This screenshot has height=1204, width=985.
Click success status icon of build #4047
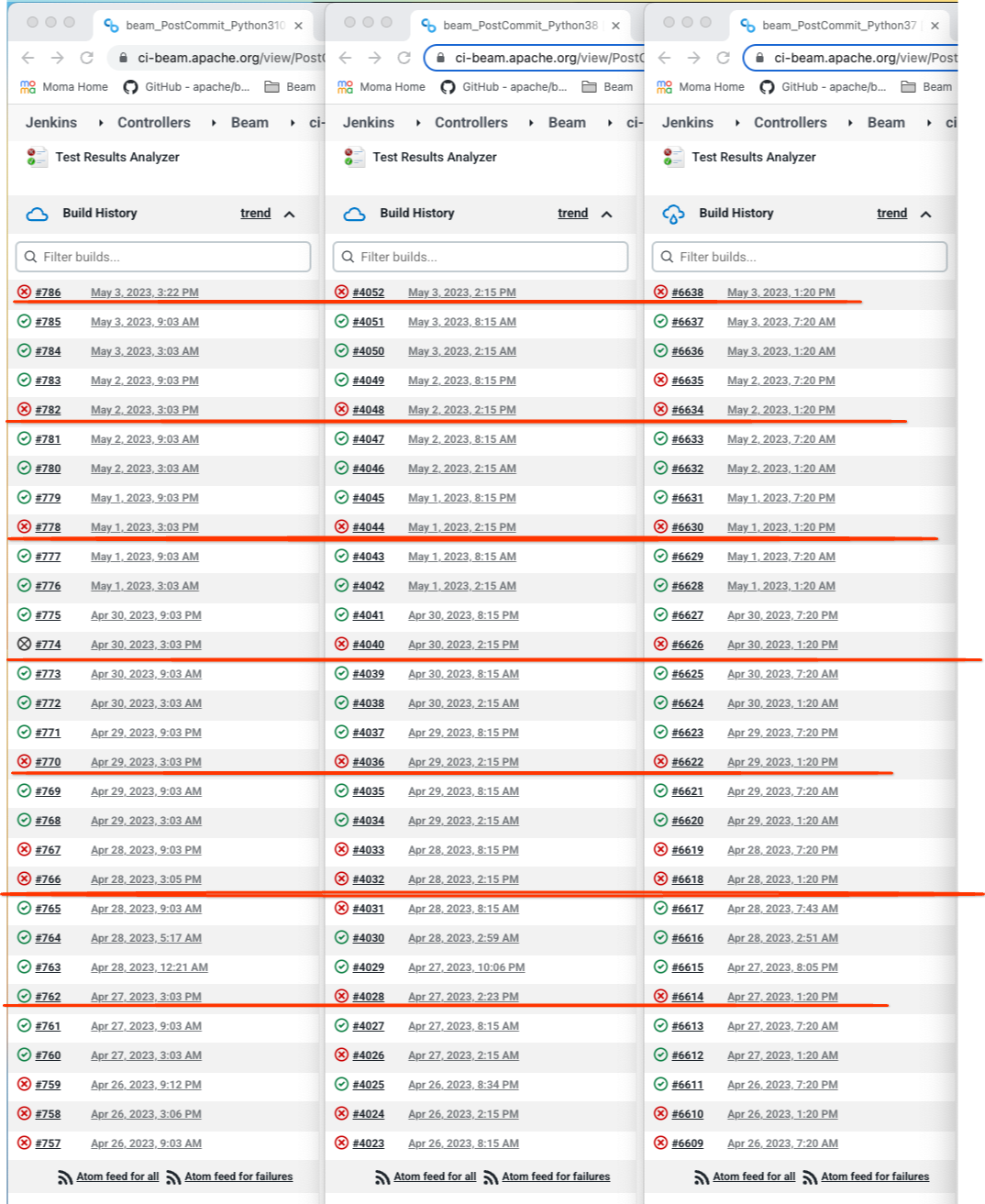[341, 439]
